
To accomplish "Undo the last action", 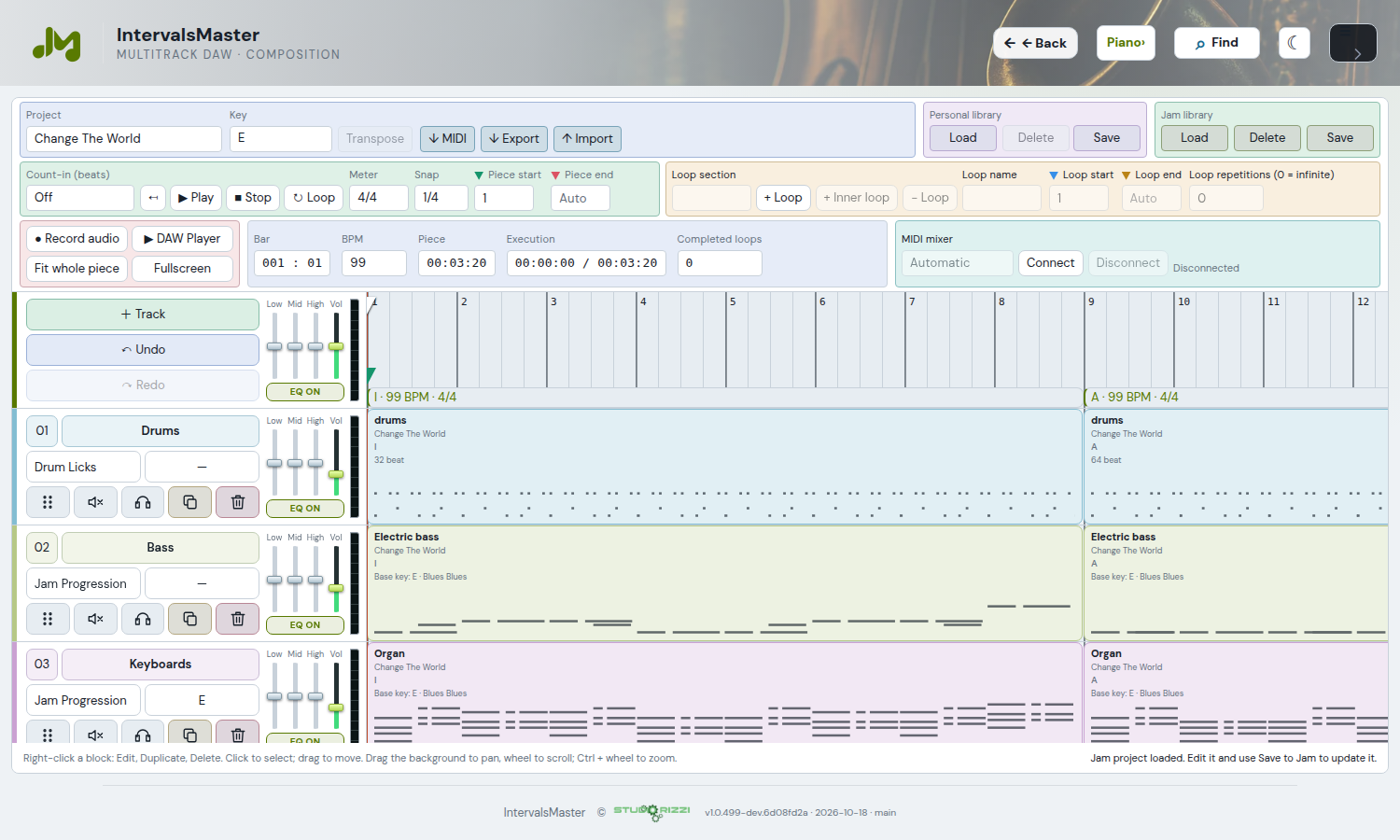I will 143,350.
